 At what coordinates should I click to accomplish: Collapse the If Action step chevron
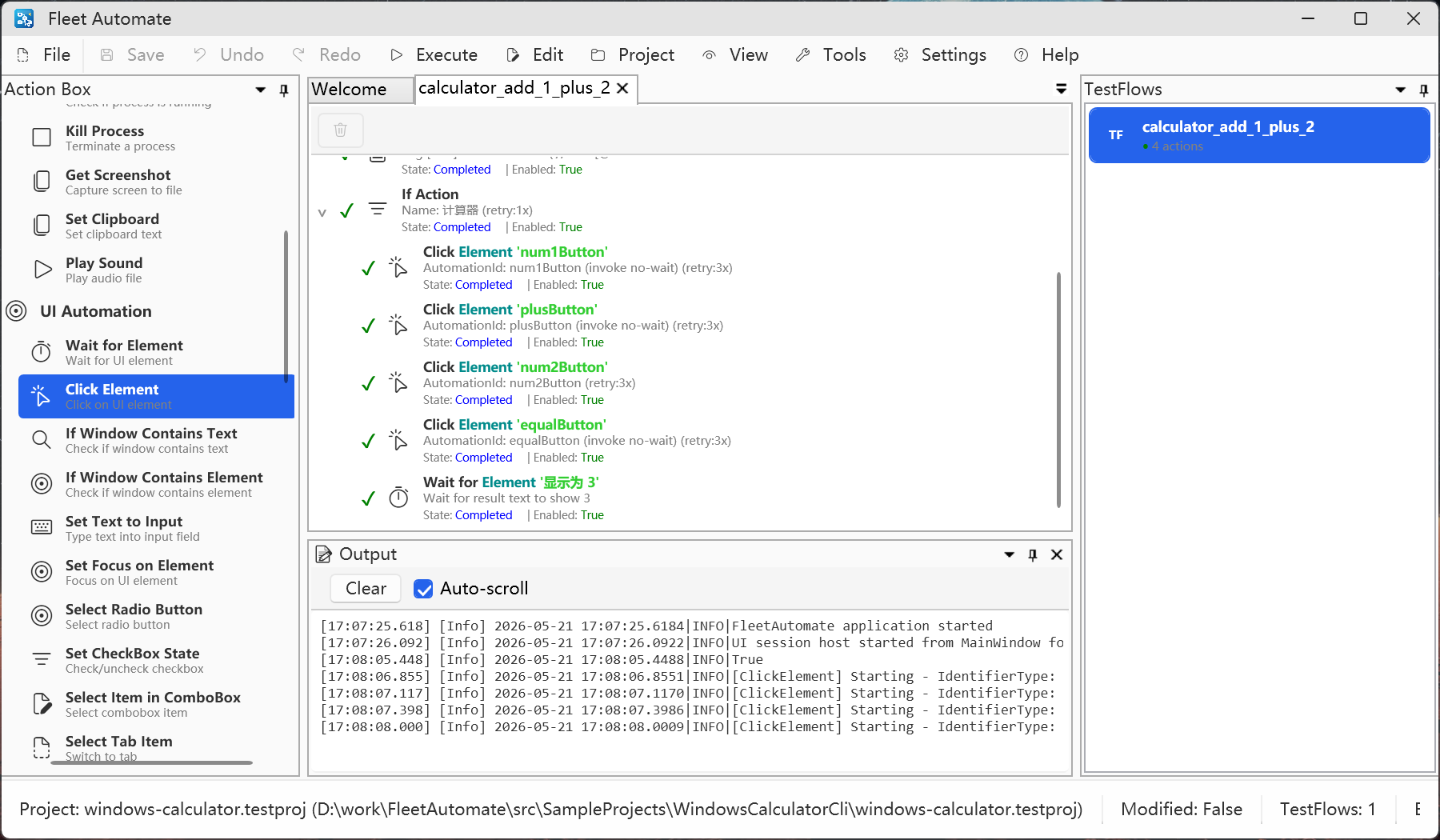[322, 212]
